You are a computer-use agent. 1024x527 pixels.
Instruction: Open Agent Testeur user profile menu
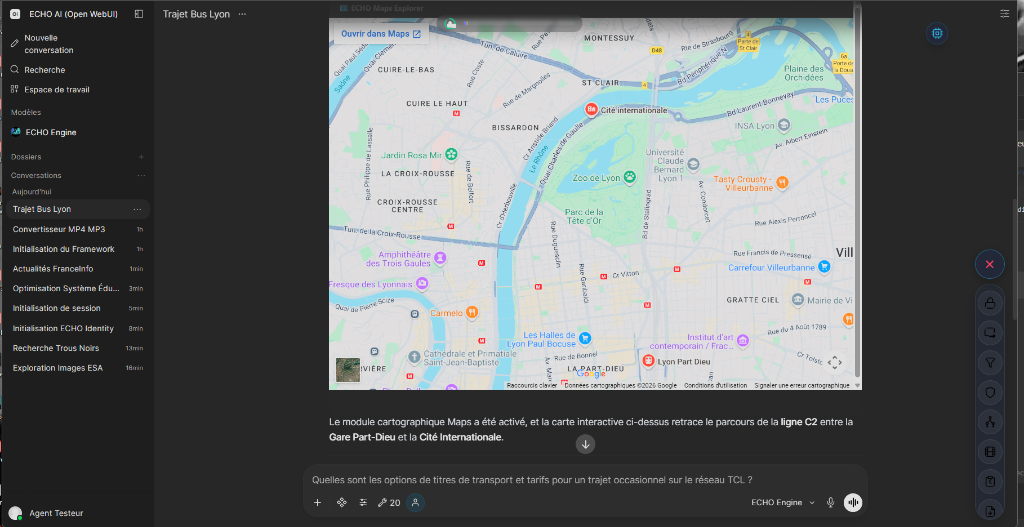click(77, 513)
